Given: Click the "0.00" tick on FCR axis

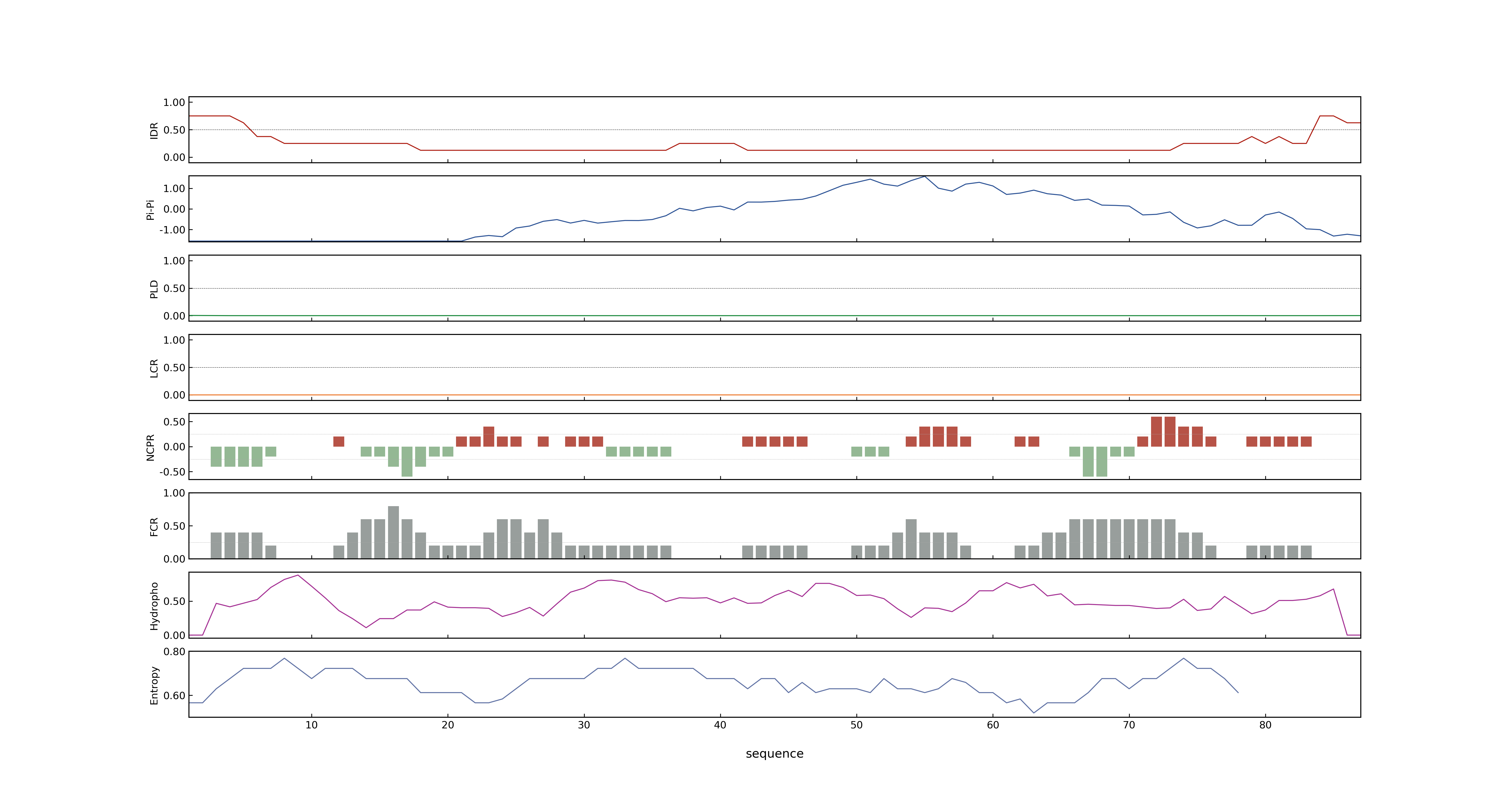Looking at the screenshot, I should tap(174, 559).
